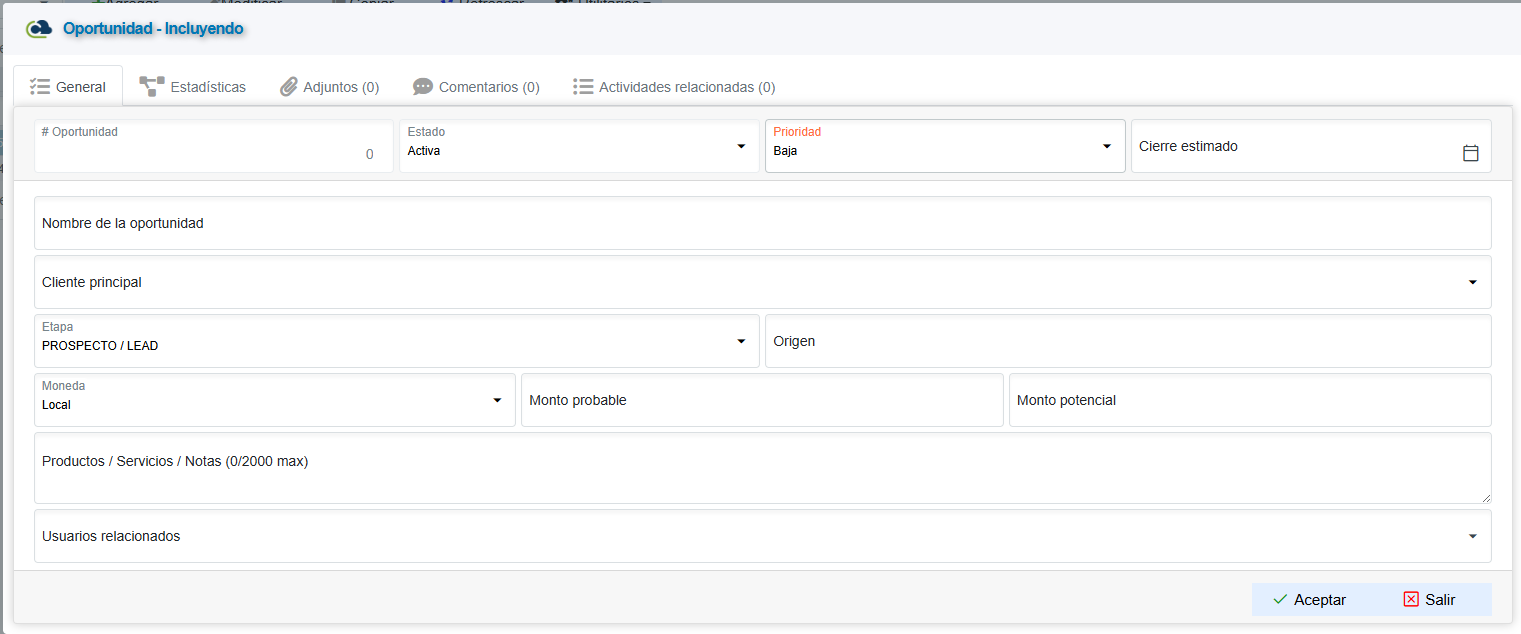Image resolution: width=1521 pixels, height=634 pixels.
Task: Expand the Cliente principal dropdown
Action: coord(1472,283)
